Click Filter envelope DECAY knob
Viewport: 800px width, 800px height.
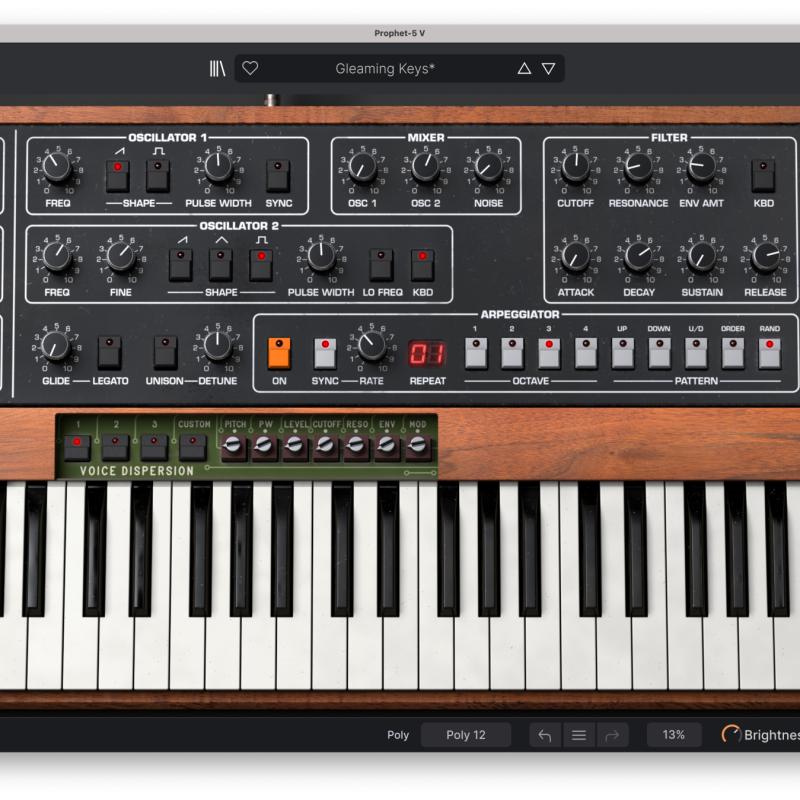(x=639, y=256)
